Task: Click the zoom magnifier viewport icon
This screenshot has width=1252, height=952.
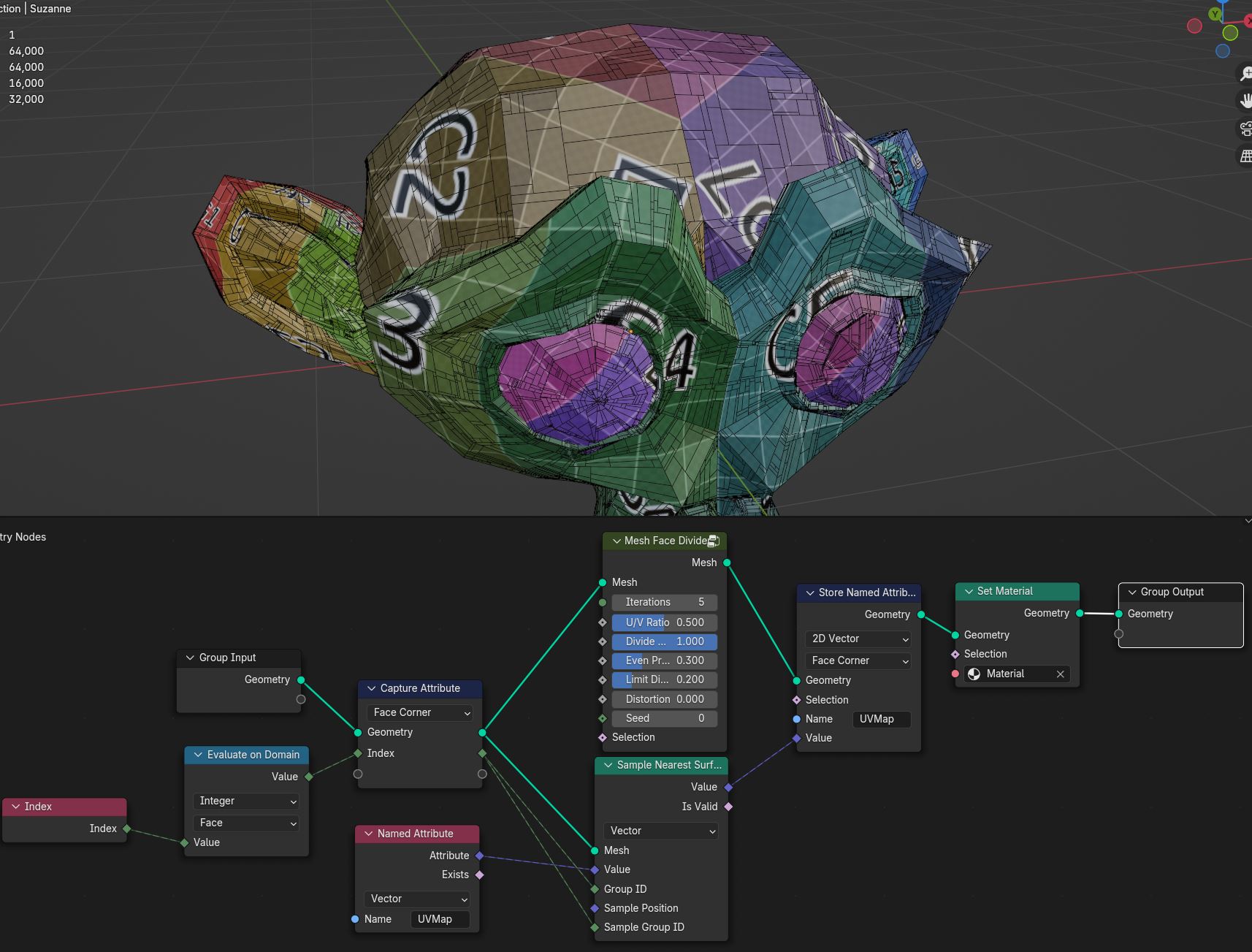Action: point(1245,73)
